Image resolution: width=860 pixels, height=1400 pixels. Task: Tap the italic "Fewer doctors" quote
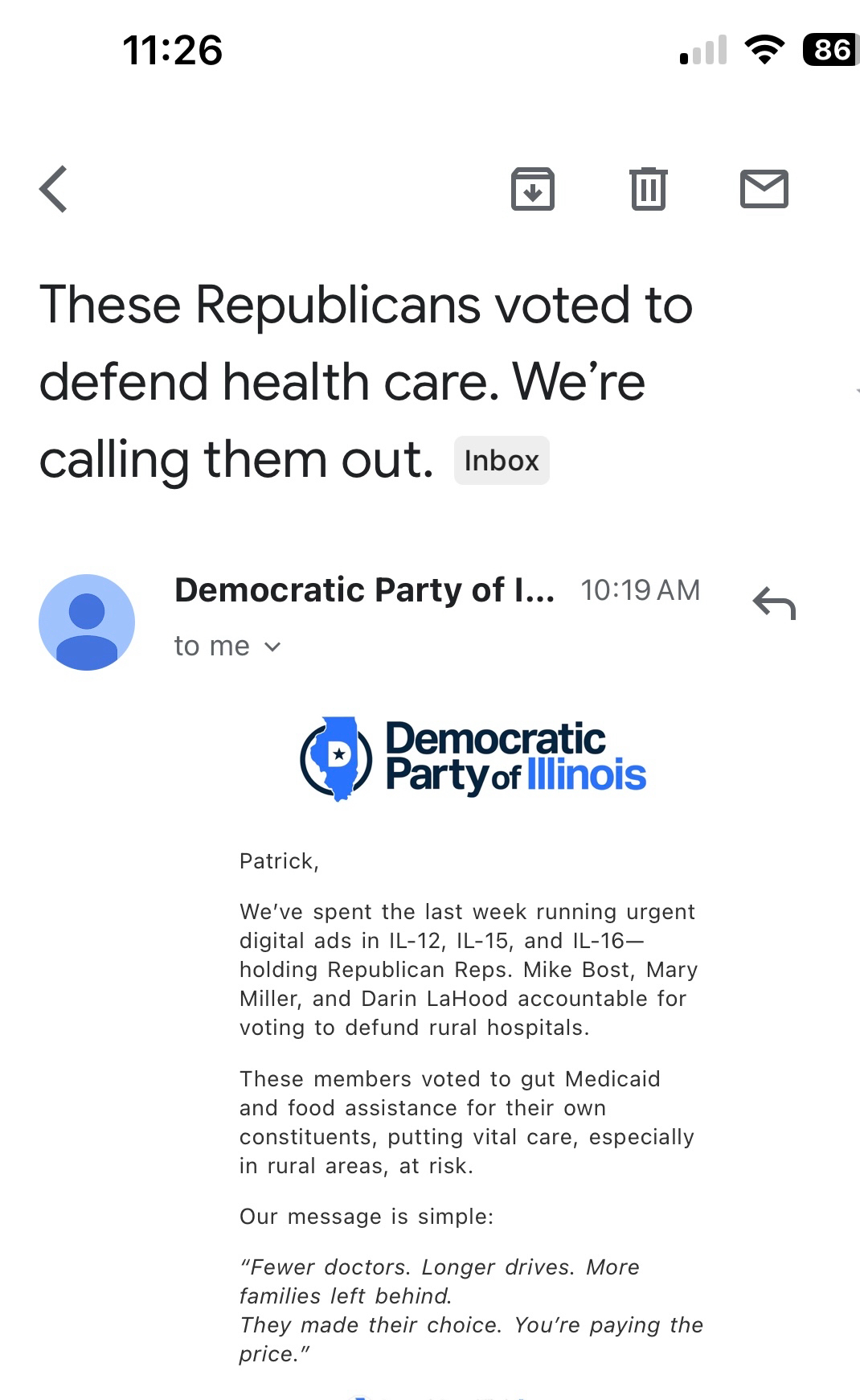click(470, 1310)
